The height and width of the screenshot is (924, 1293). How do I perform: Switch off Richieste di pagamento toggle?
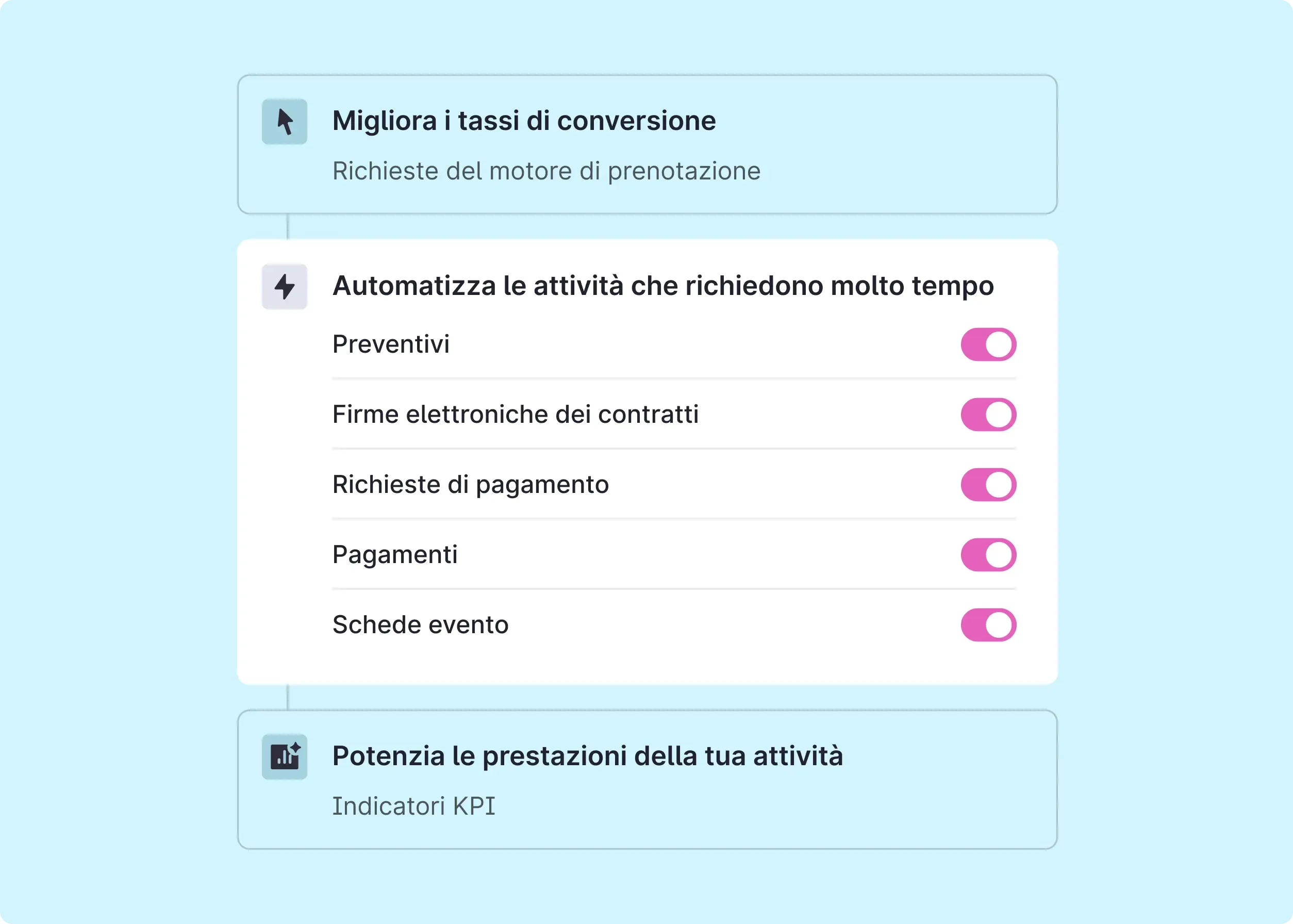pos(989,485)
